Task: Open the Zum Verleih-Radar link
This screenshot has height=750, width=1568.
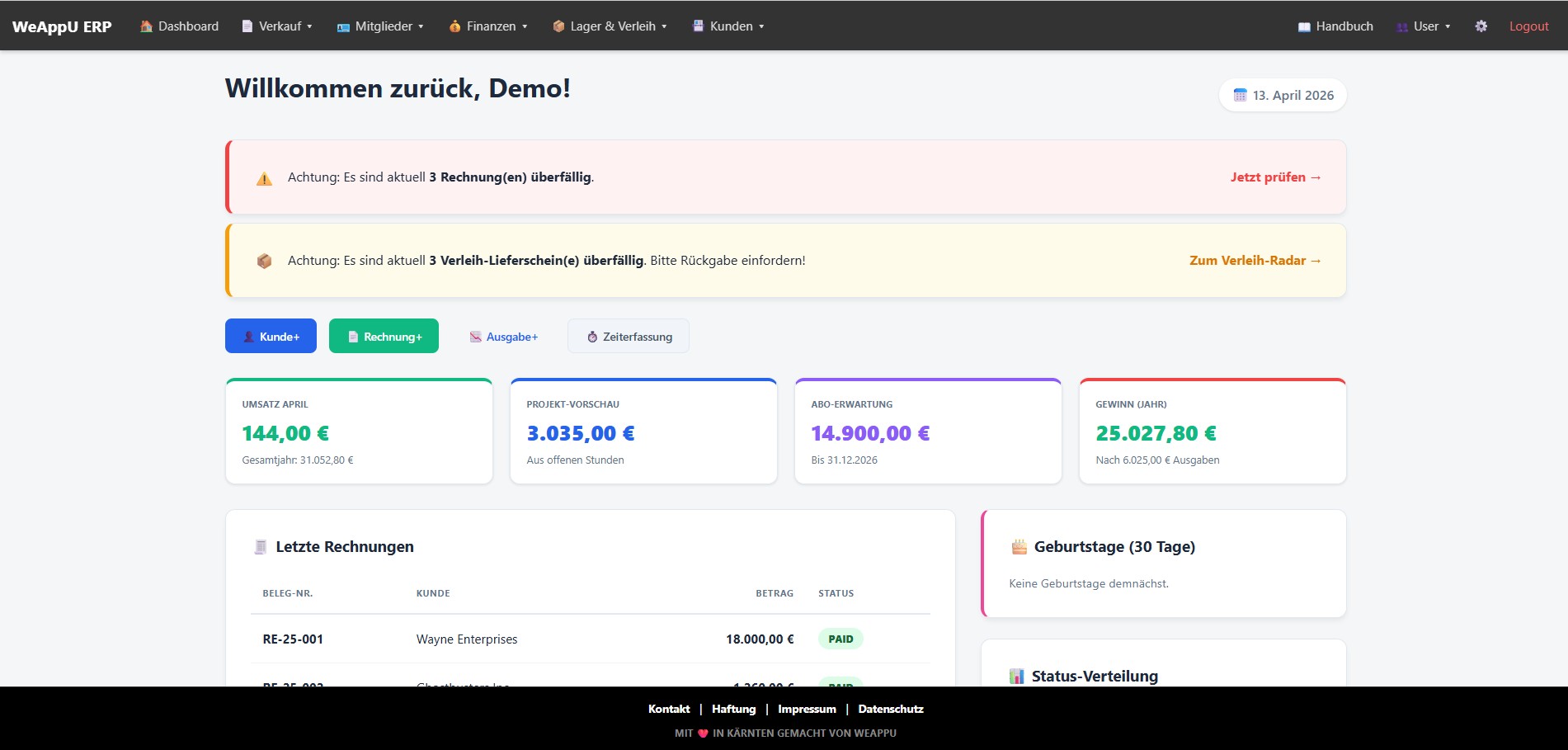Action: click(x=1255, y=261)
